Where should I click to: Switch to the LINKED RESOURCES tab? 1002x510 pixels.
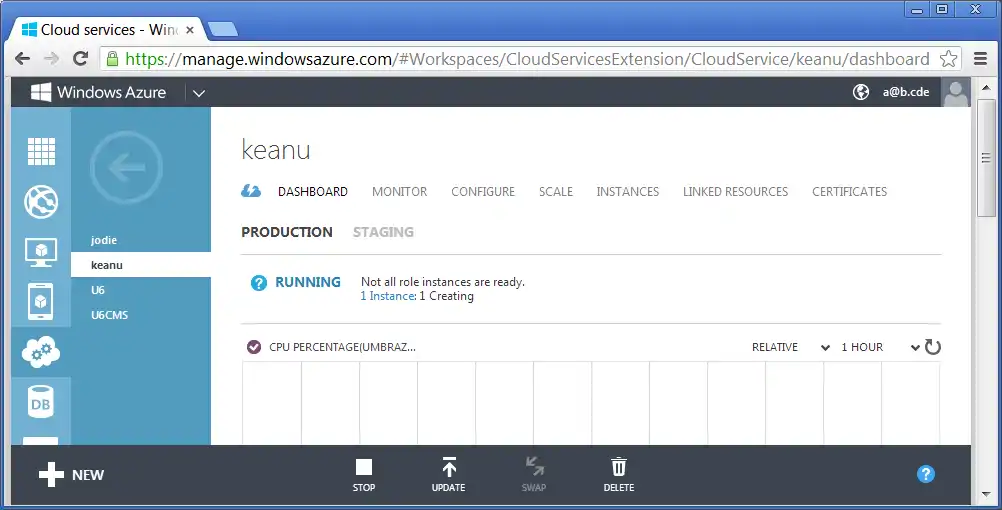tap(736, 192)
